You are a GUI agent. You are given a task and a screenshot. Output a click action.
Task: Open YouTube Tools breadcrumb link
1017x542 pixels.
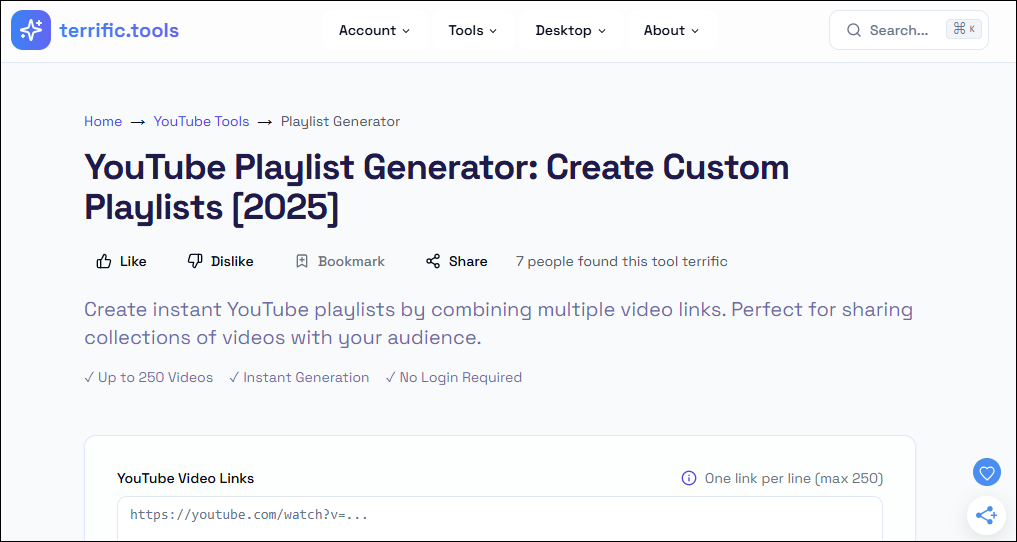tap(201, 121)
